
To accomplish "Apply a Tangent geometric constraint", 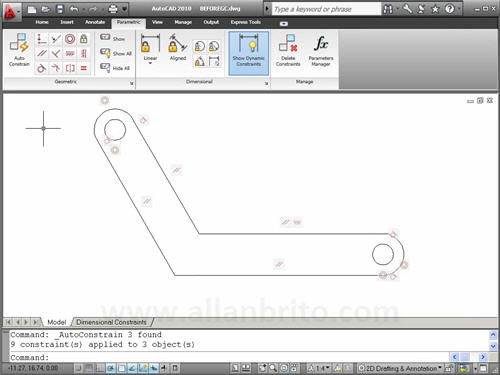I will point(41,68).
